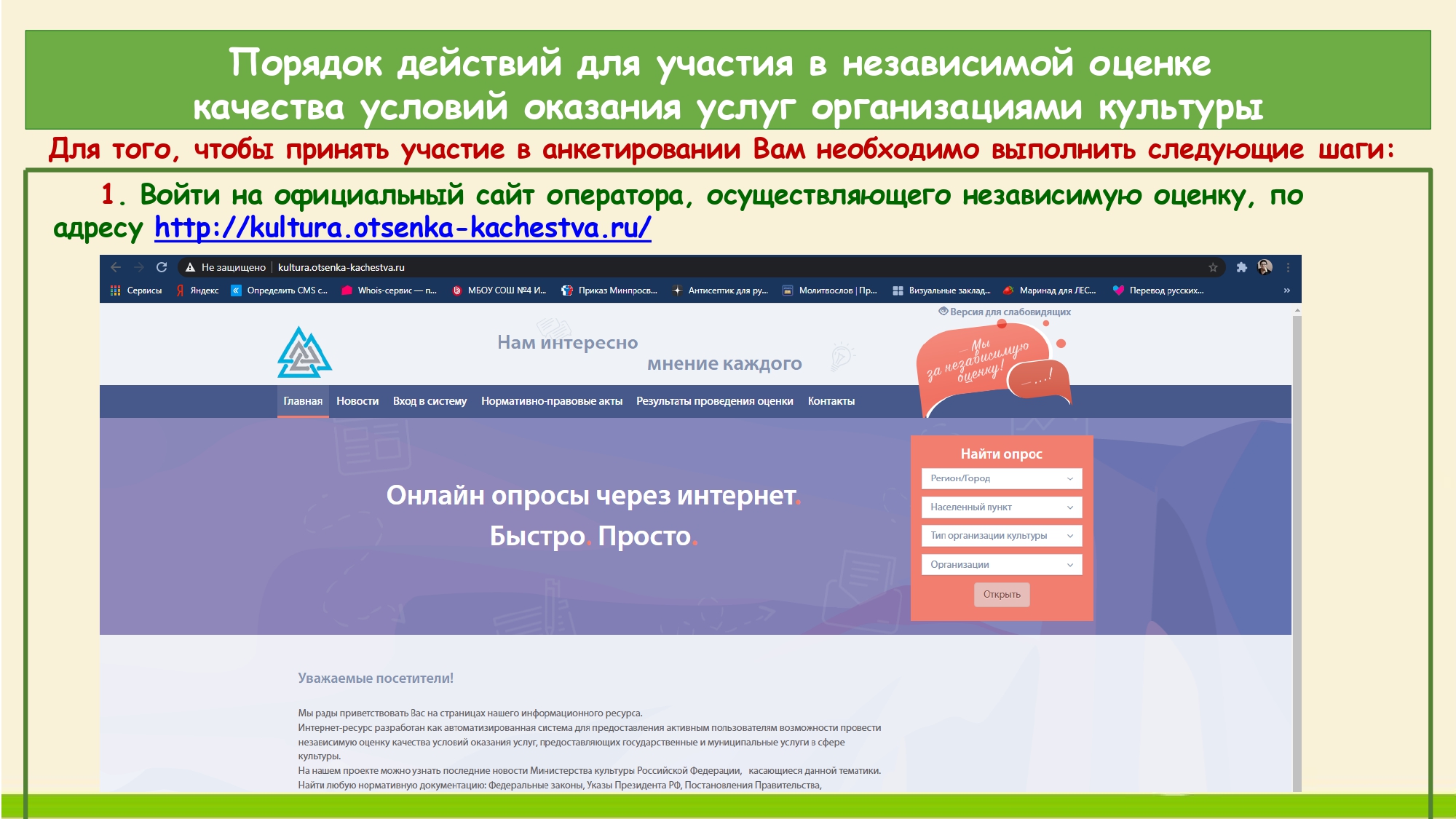Screen dimensions: 1456x819
Task: Open the Сервисы apps bookmark
Action: (x=136, y=290)
